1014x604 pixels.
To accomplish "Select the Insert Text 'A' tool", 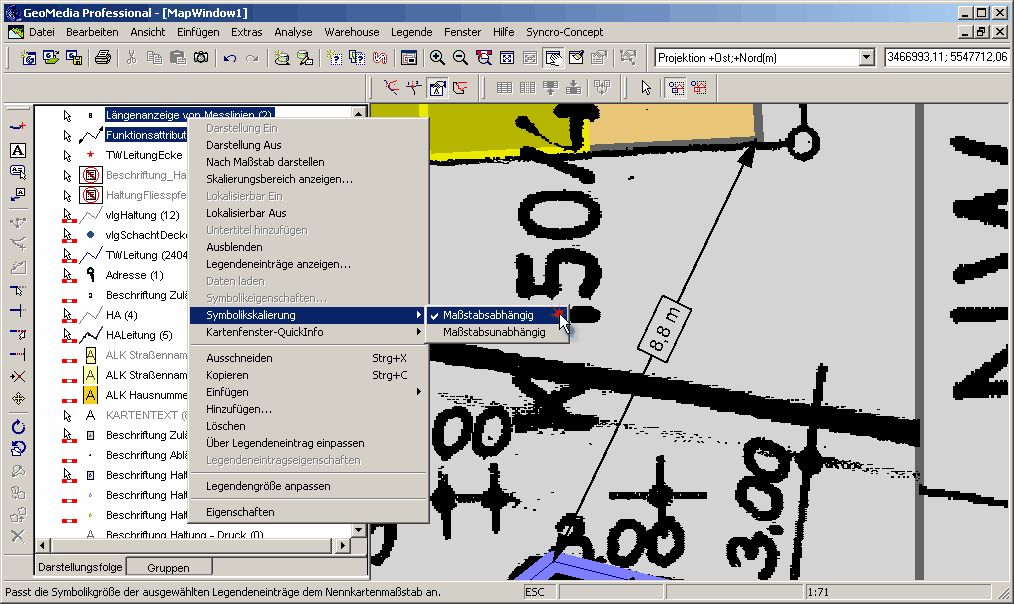I will [17, 150].
